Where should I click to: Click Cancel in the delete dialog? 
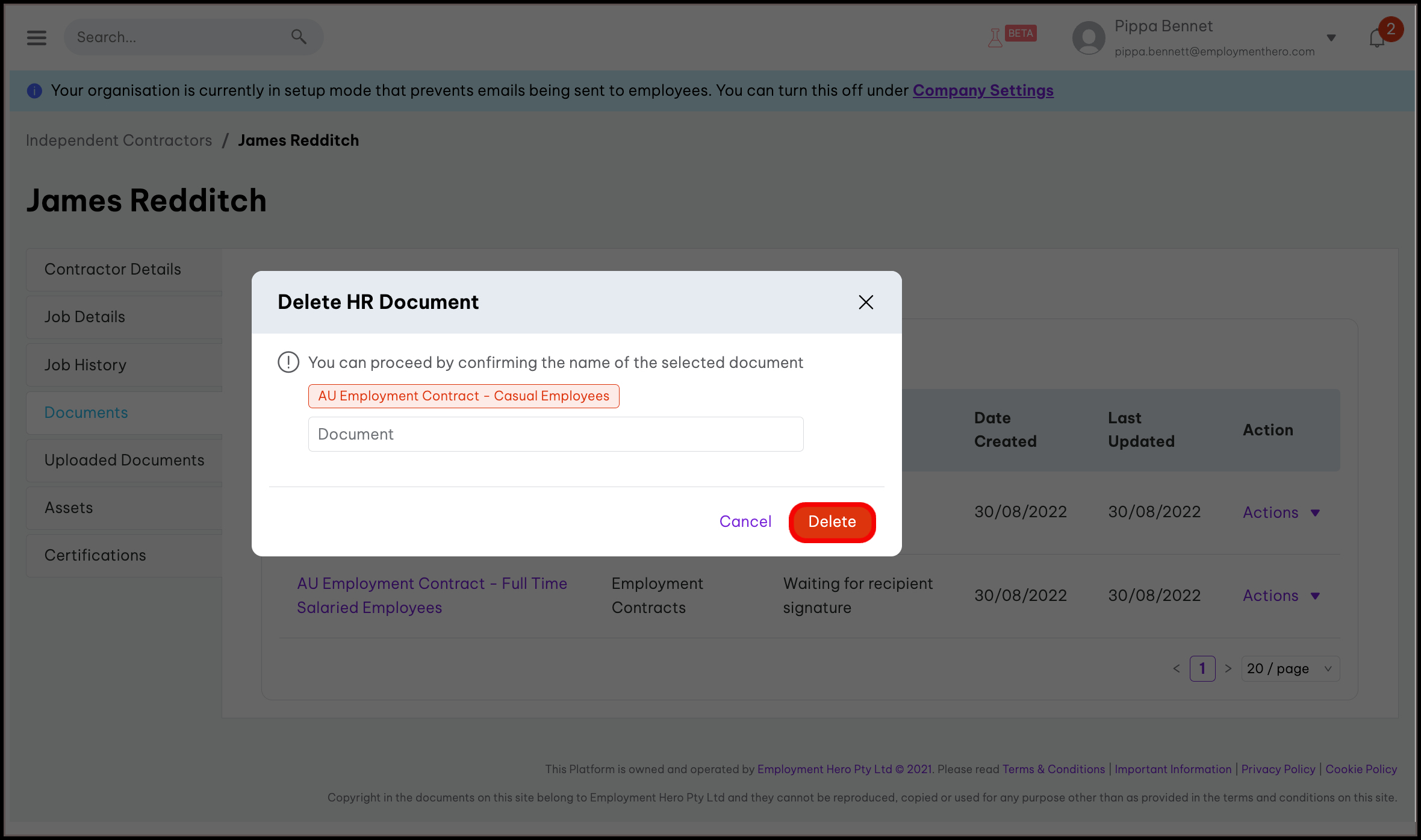click(x=745, y=521)
